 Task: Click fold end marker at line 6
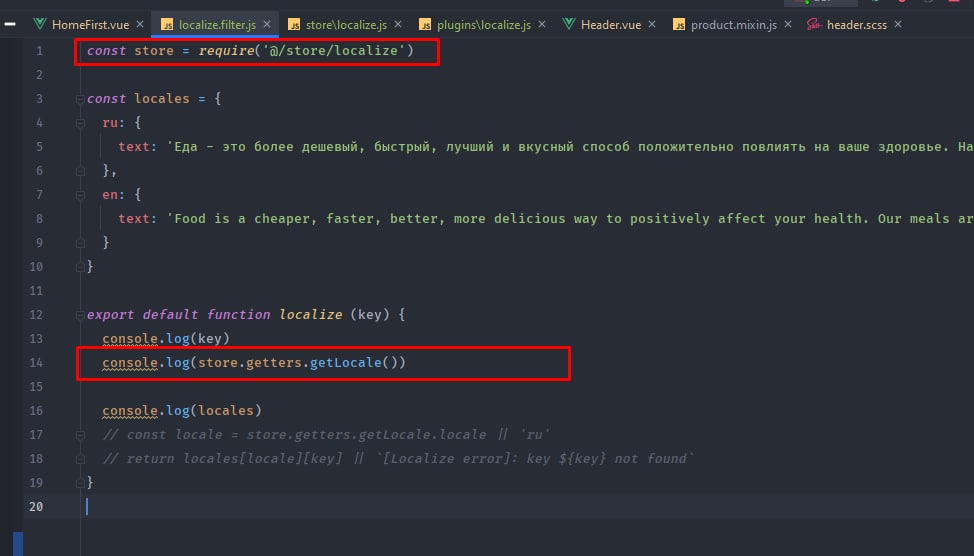[80, 171]
